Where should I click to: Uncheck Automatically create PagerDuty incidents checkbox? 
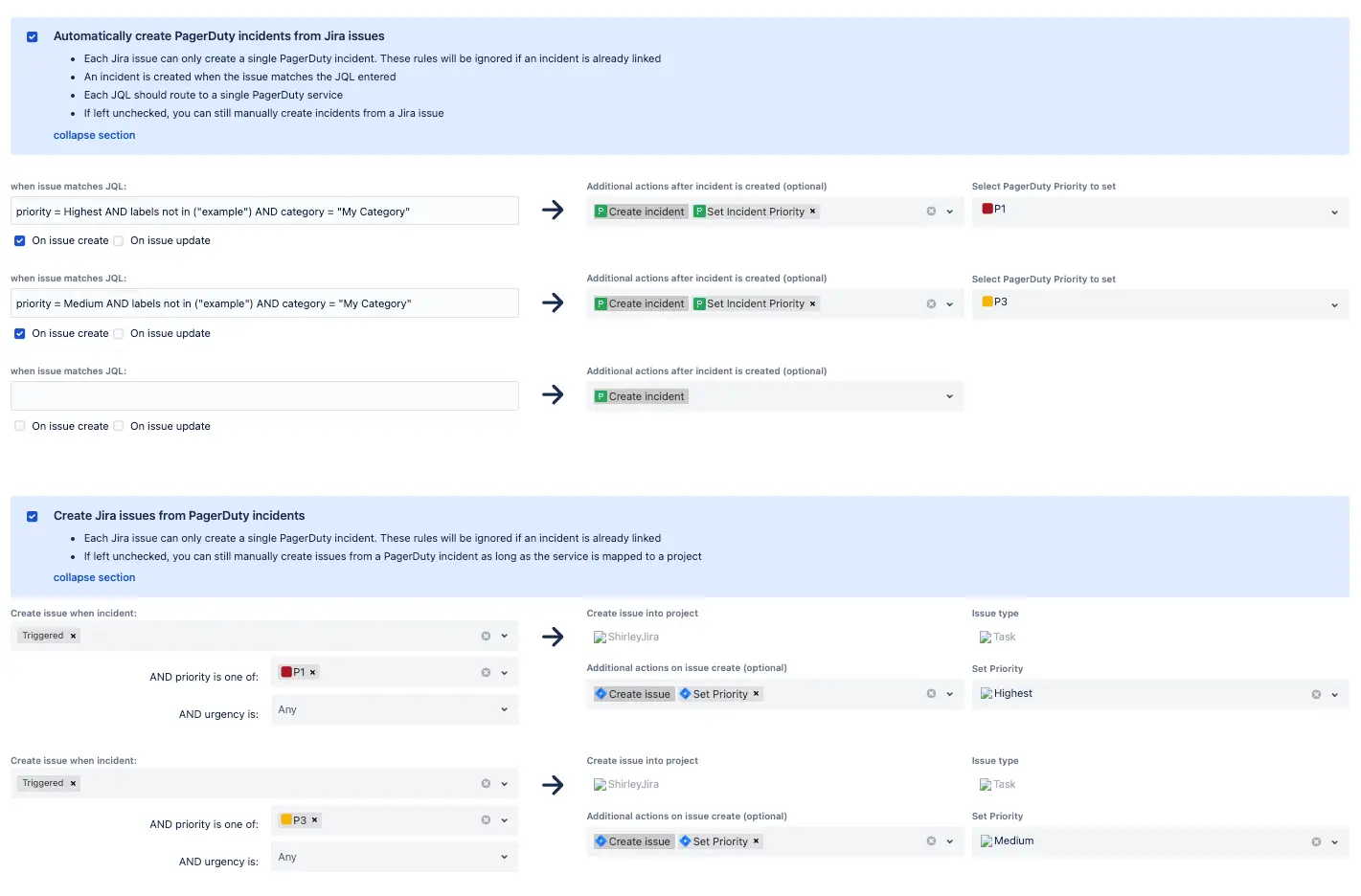point(33,36)
